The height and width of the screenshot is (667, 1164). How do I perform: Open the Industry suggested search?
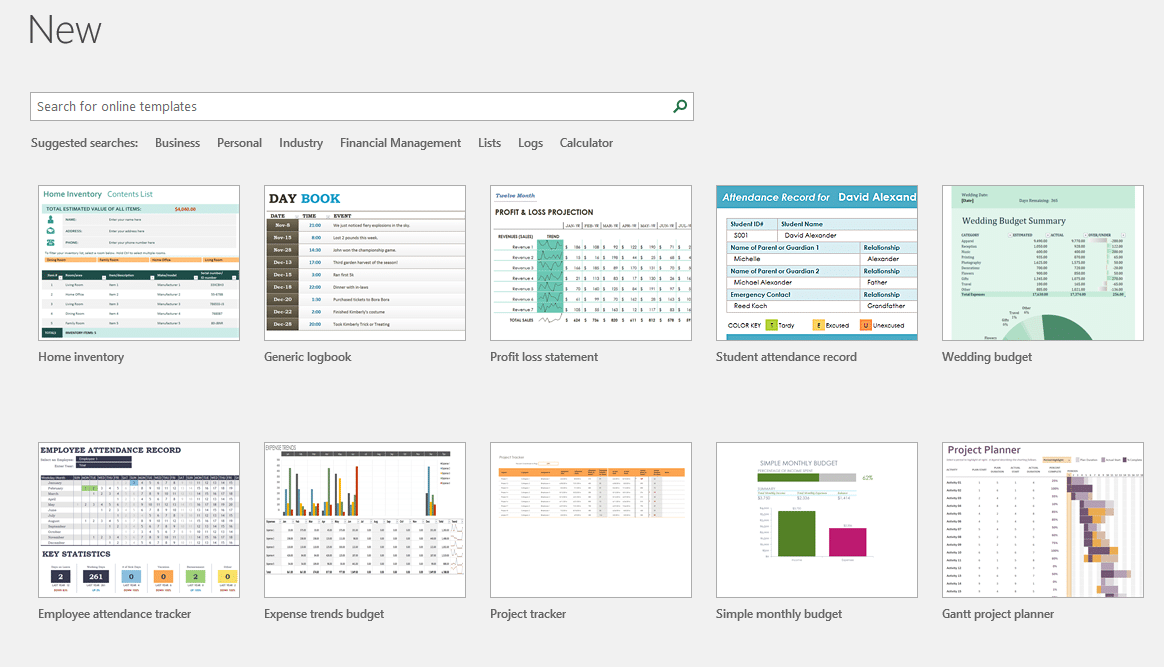[x=301, y=142]
